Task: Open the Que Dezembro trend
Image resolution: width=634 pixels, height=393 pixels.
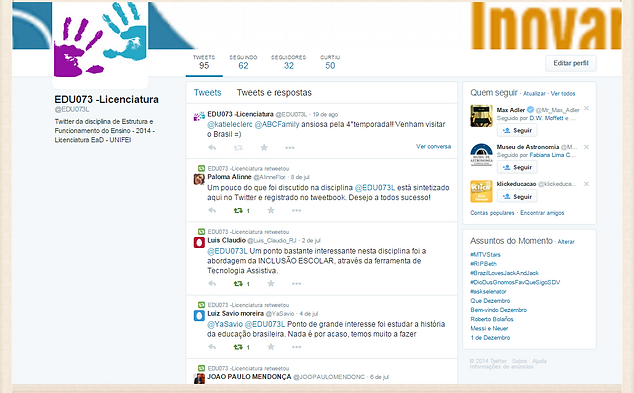Action: coord(490,300)
